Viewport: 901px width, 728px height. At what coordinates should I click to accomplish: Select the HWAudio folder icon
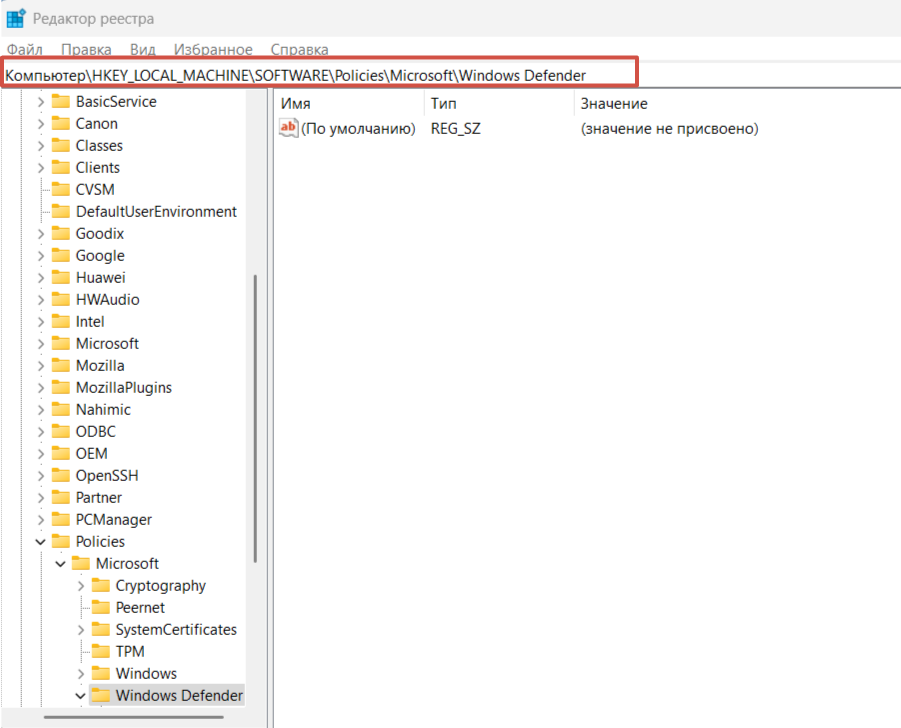pos(61,299)
